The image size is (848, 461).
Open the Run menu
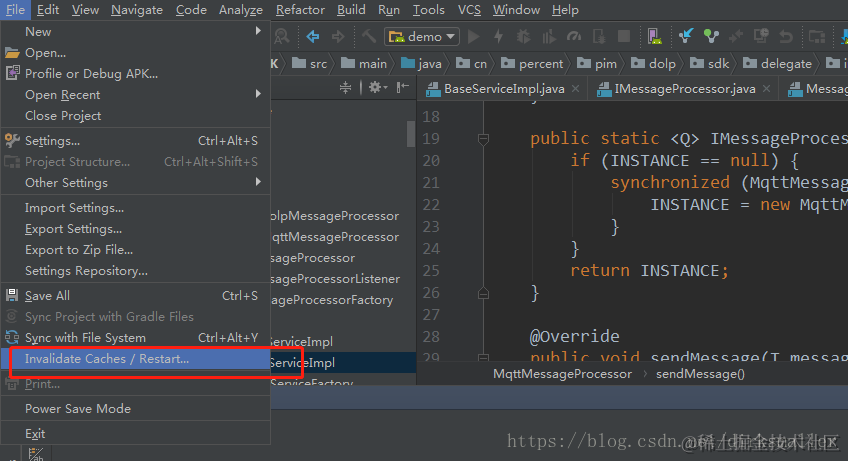389,10
